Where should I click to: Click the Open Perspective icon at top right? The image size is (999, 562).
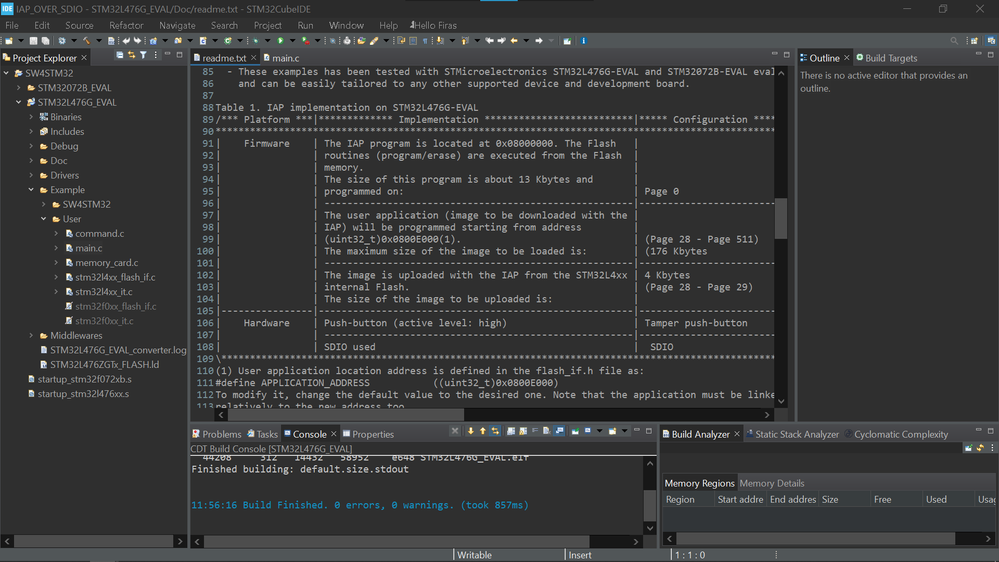click(x=974, y=41)
